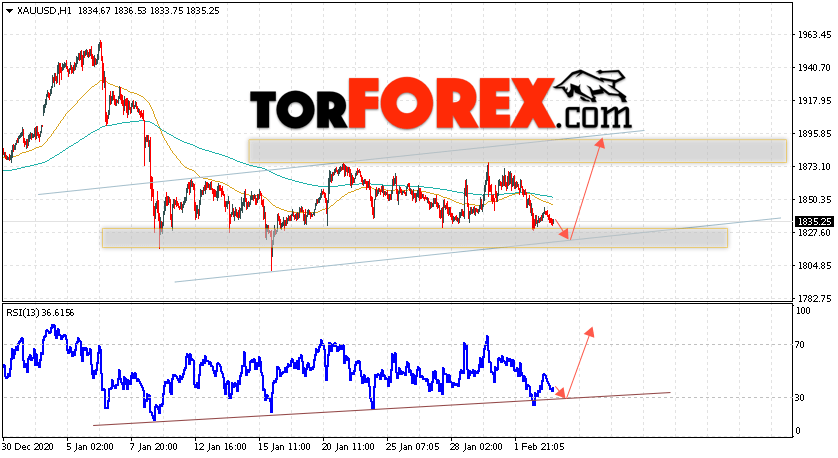Select price level 1827.60 on the price axis
Screen dimensions: 838x458
(814, 232)
